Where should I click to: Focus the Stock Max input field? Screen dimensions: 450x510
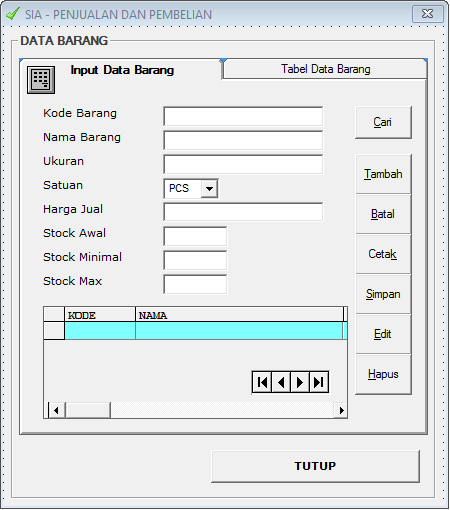coord(195,284)
